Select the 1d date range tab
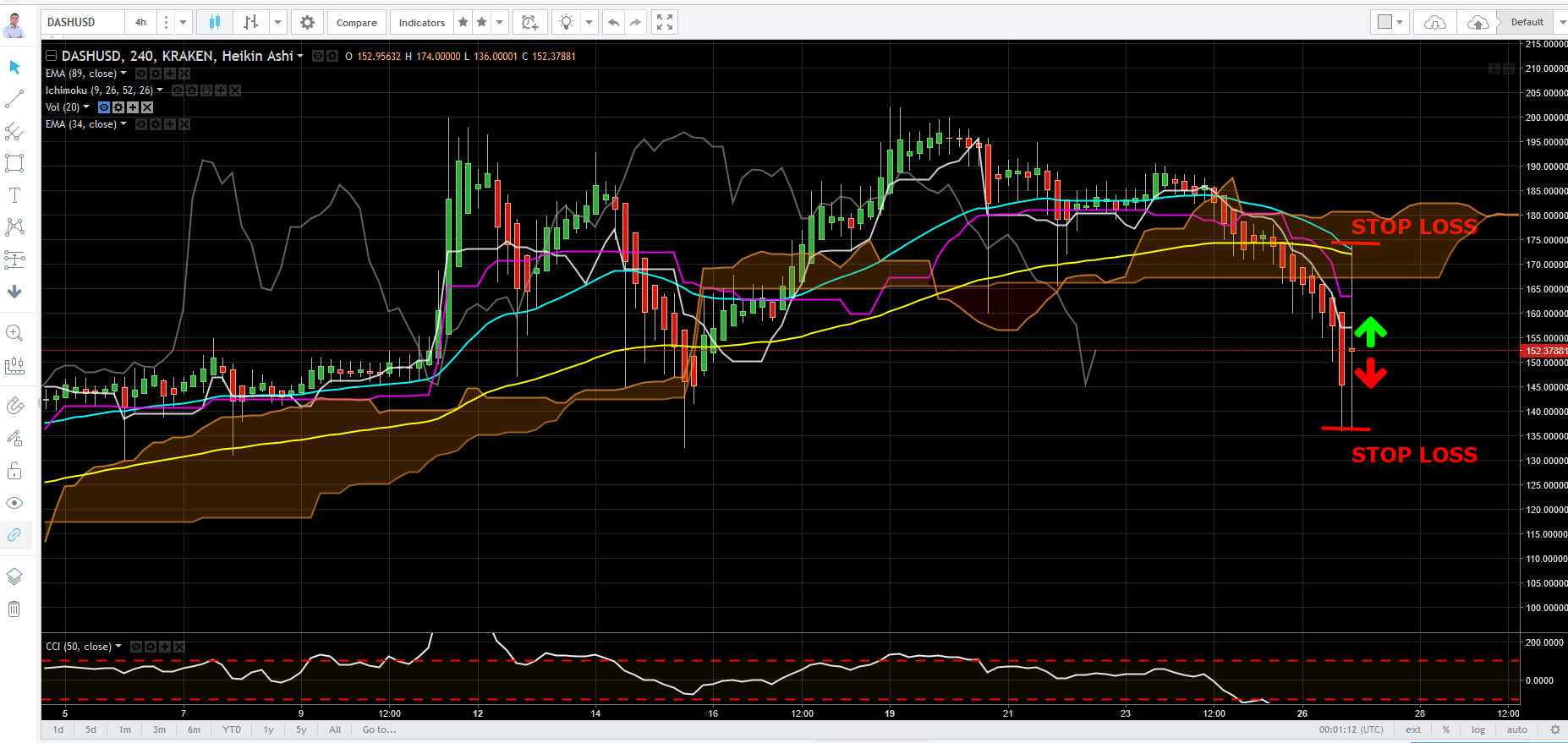The image size is (1568, 743). pos(58,729)
